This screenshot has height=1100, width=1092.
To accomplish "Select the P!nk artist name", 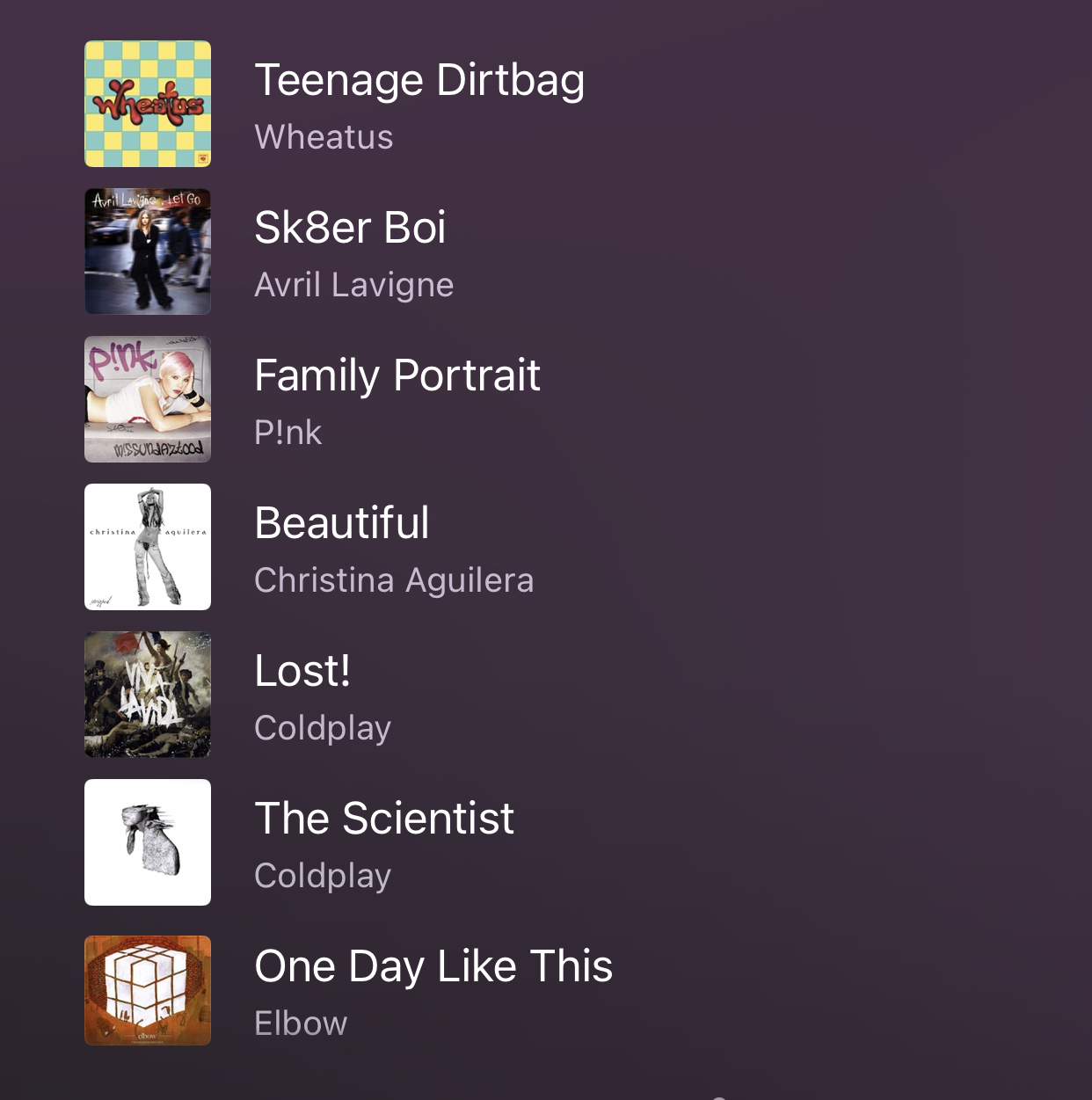I will click(288, 433).
